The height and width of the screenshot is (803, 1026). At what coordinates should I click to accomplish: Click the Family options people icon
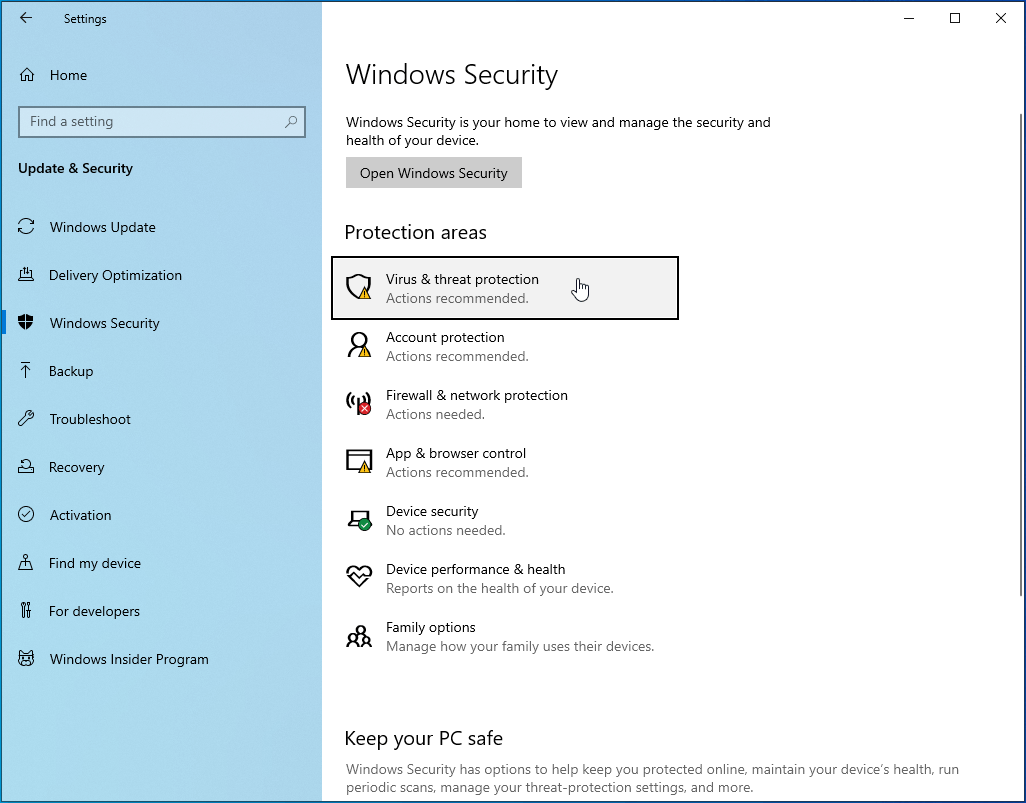(x=358, y=636)
